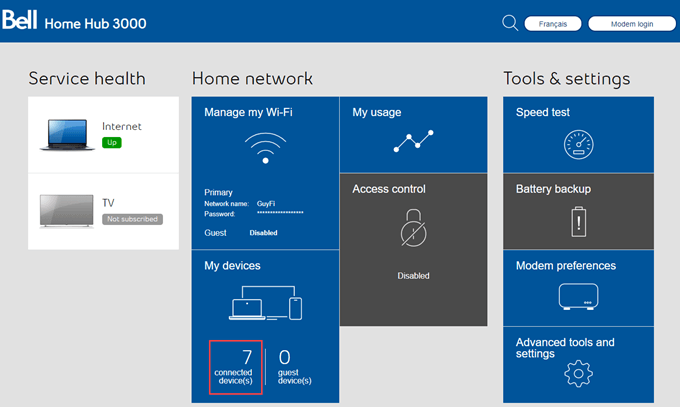
Task: Open the My devices title
Action: pyautogui.click(x=232, y=266)
